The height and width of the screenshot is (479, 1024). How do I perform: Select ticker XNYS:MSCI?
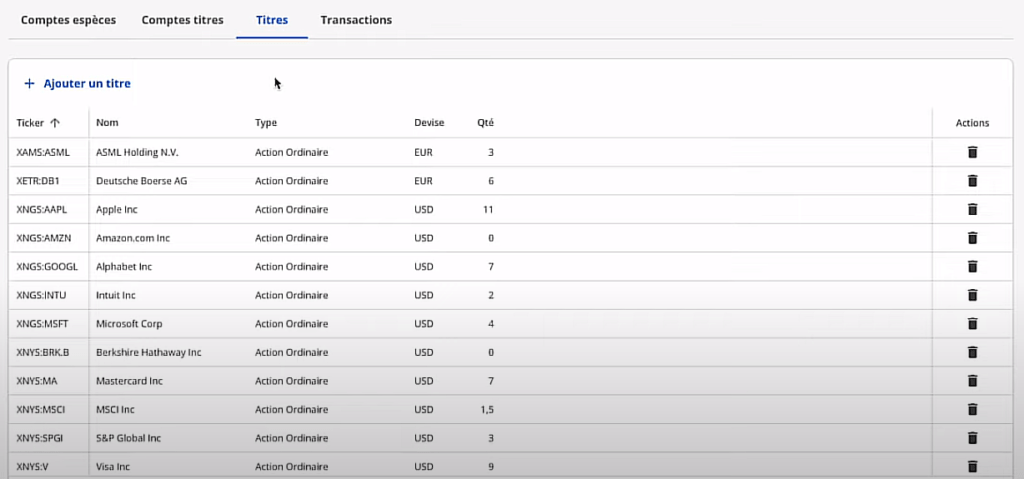click(x=40, y=410)
